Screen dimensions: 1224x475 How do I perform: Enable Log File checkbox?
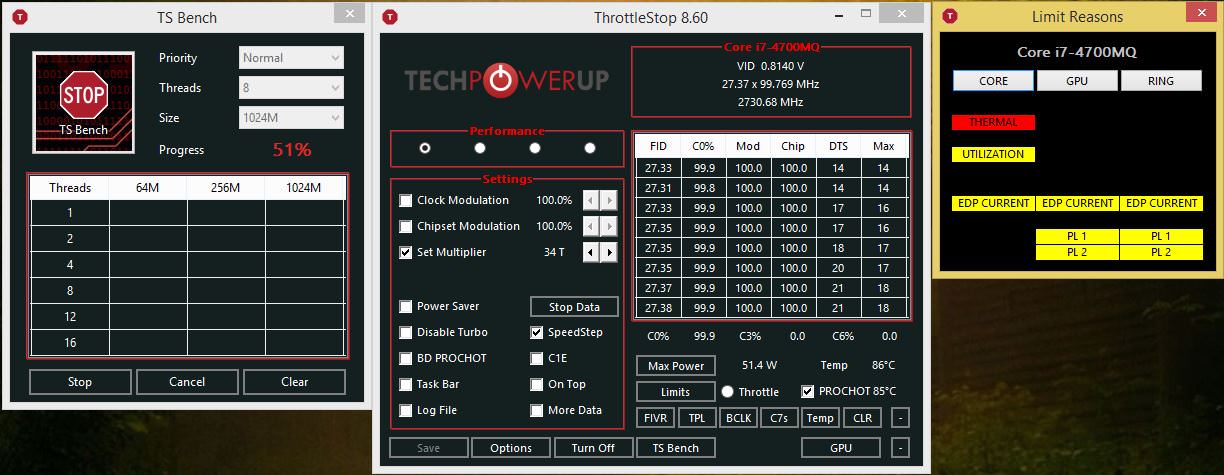[406, 410]
